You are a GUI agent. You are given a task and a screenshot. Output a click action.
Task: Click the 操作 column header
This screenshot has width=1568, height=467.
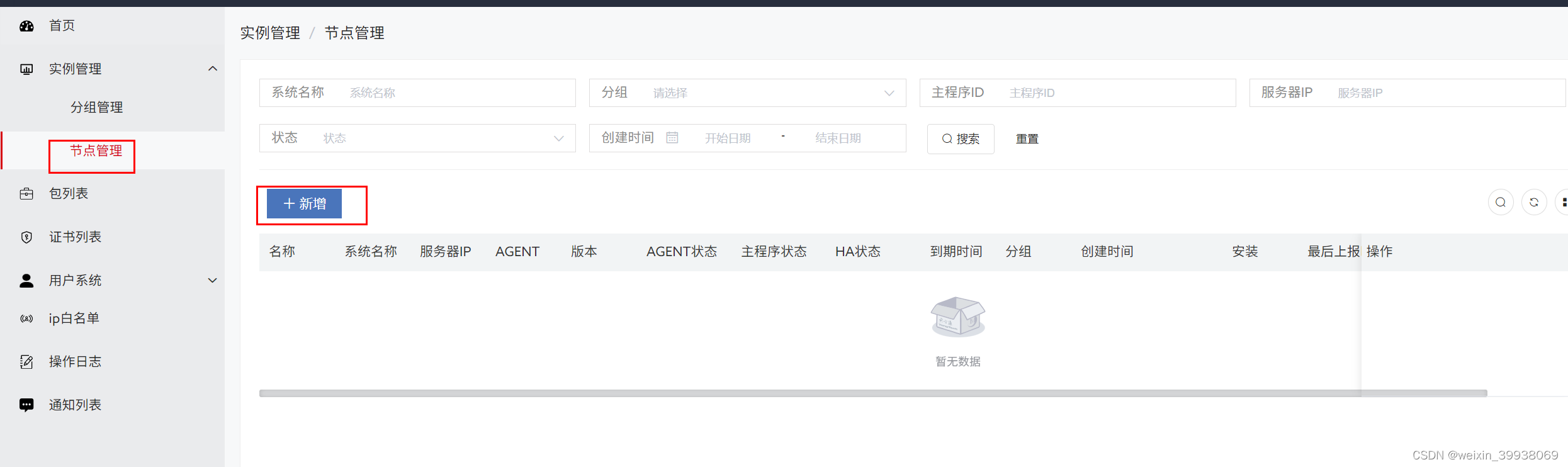coord(1380,252)
